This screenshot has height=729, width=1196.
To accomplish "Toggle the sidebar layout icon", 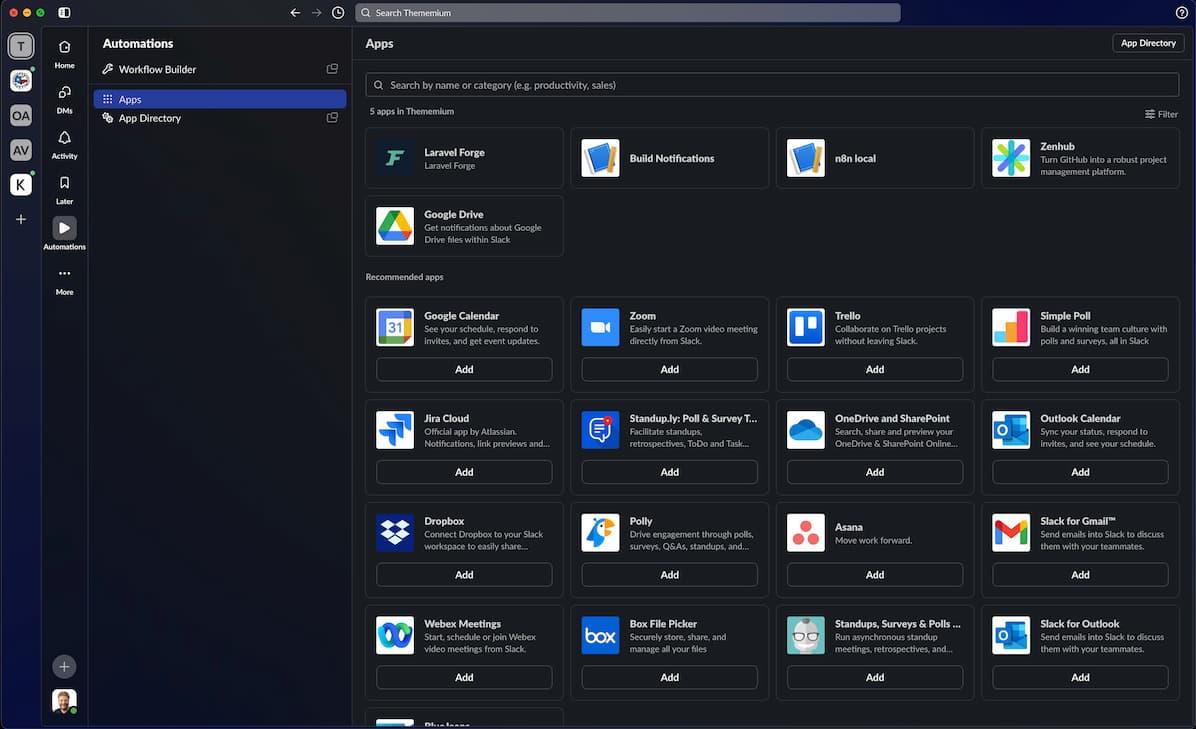I will click(x=64, y=13).
